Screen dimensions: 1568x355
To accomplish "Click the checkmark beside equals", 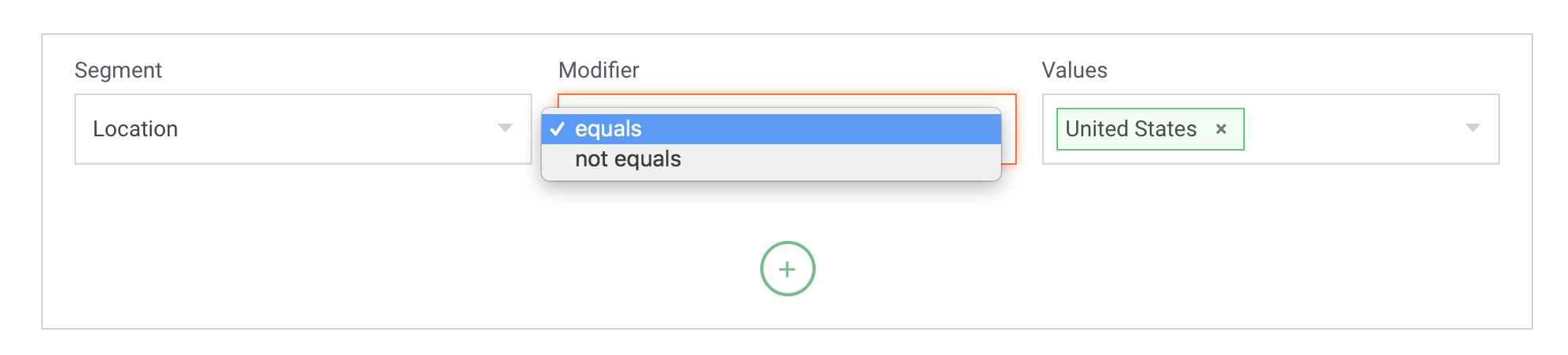I will tap(558, 129).
